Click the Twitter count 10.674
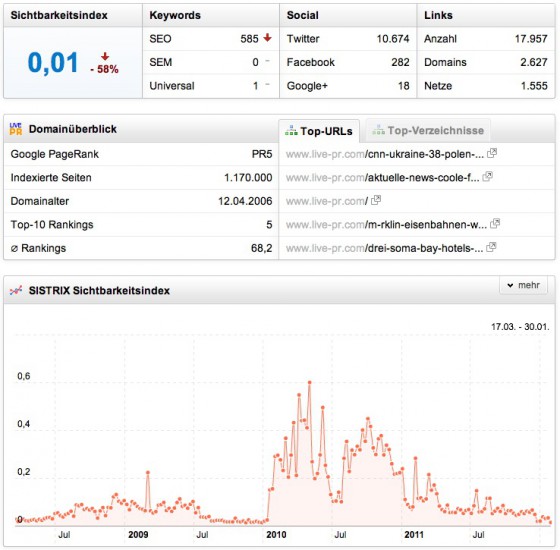This screenshot has height=550, width=560. tap(393, 39)
